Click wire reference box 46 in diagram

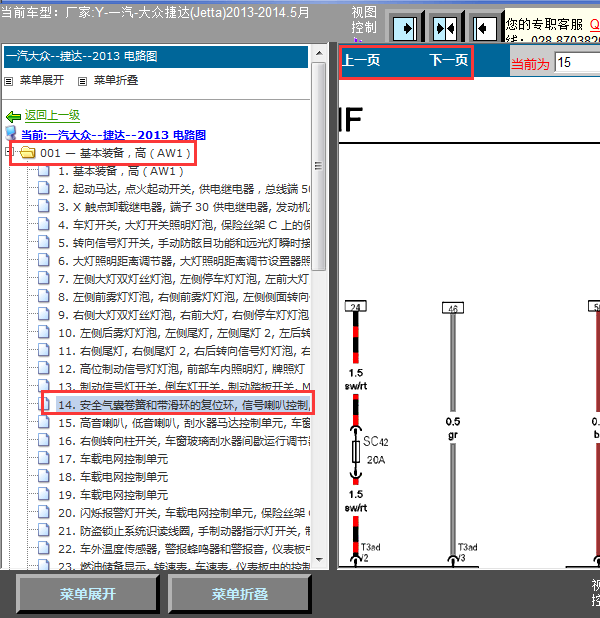[453, 308]
